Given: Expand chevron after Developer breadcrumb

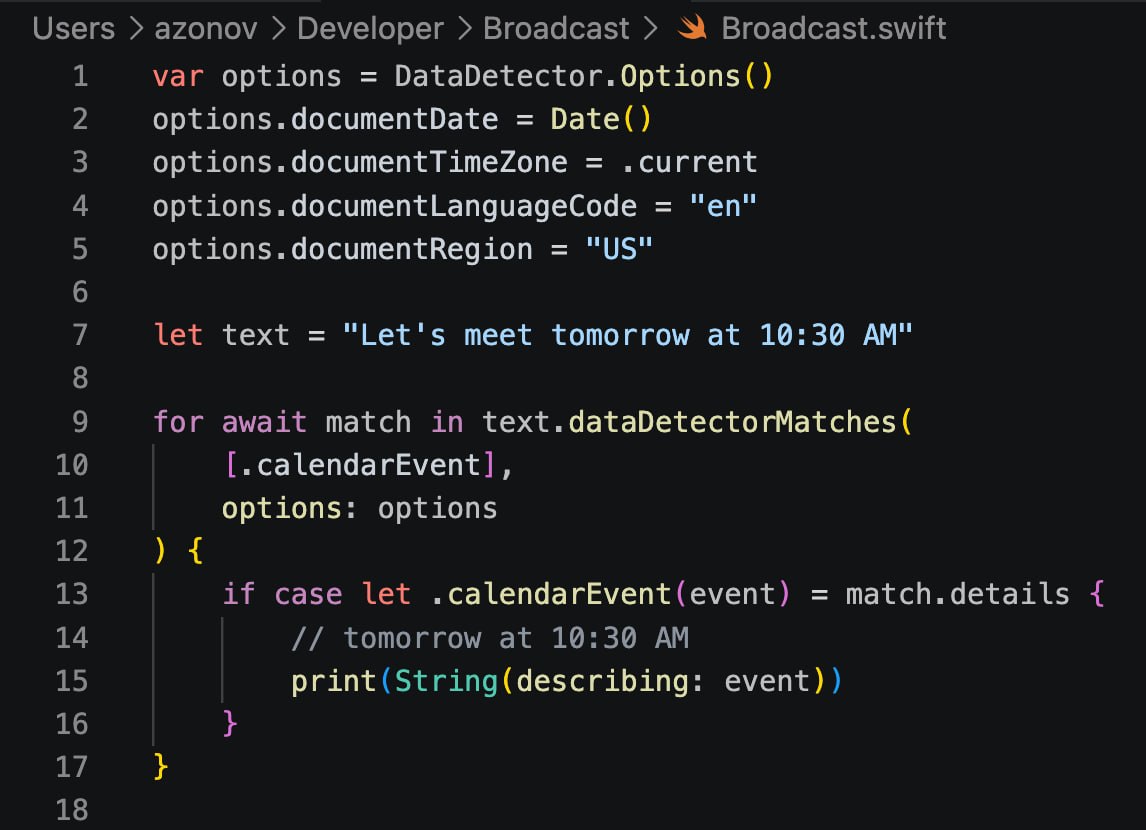Looking at the screenshot, I should (464, 28).
